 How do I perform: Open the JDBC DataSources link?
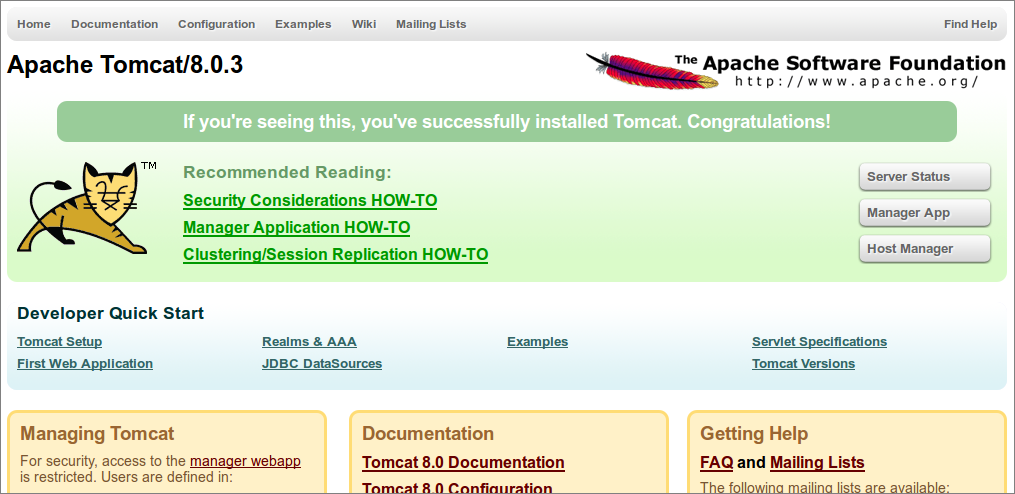(322, 364)
